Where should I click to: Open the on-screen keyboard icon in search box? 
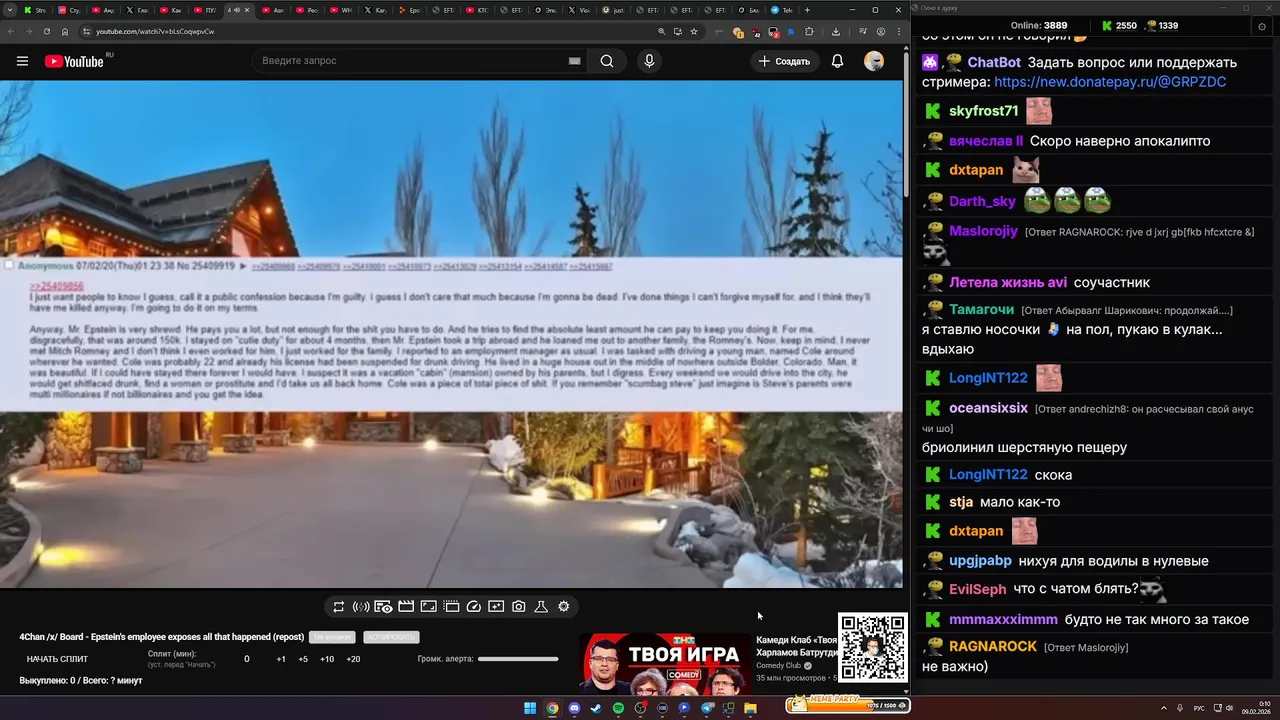coord(574,61)
